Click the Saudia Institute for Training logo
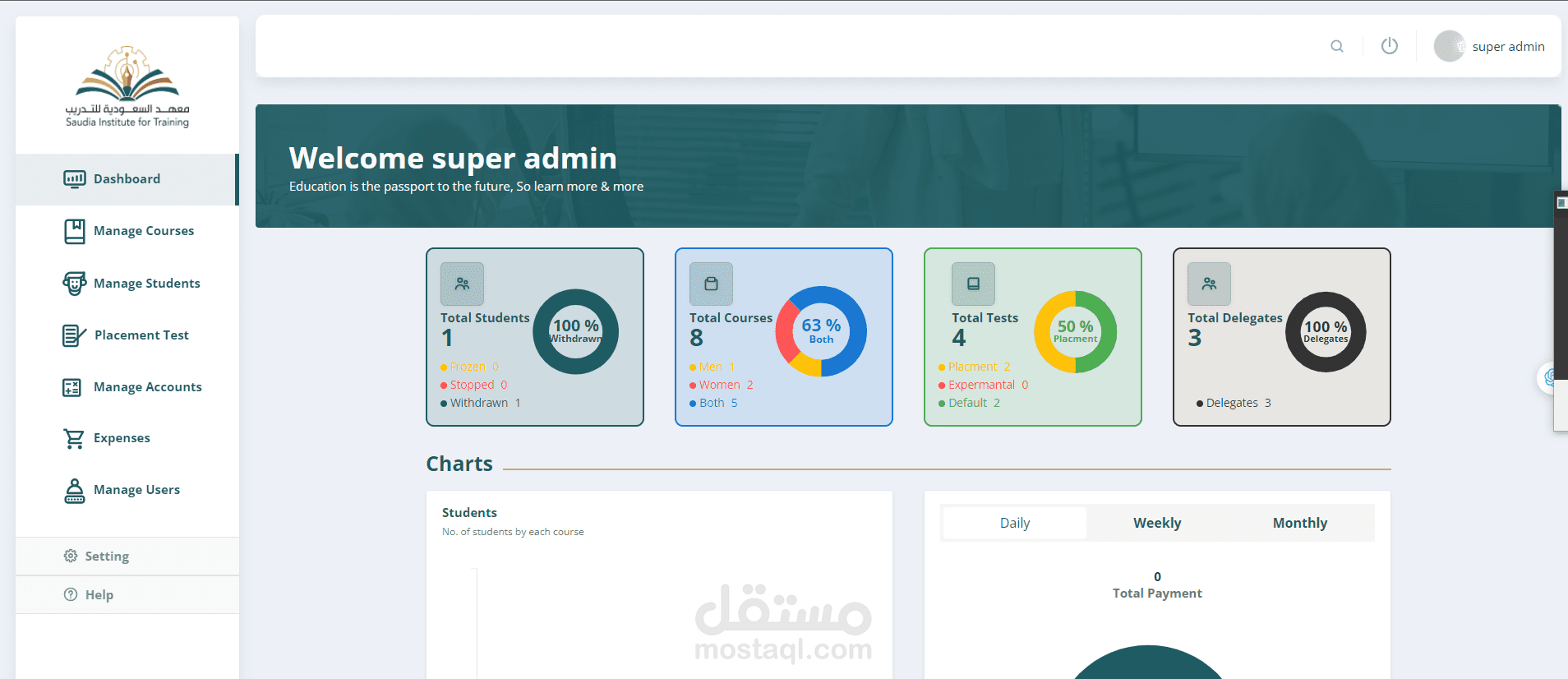 click(x=127, y=87)
